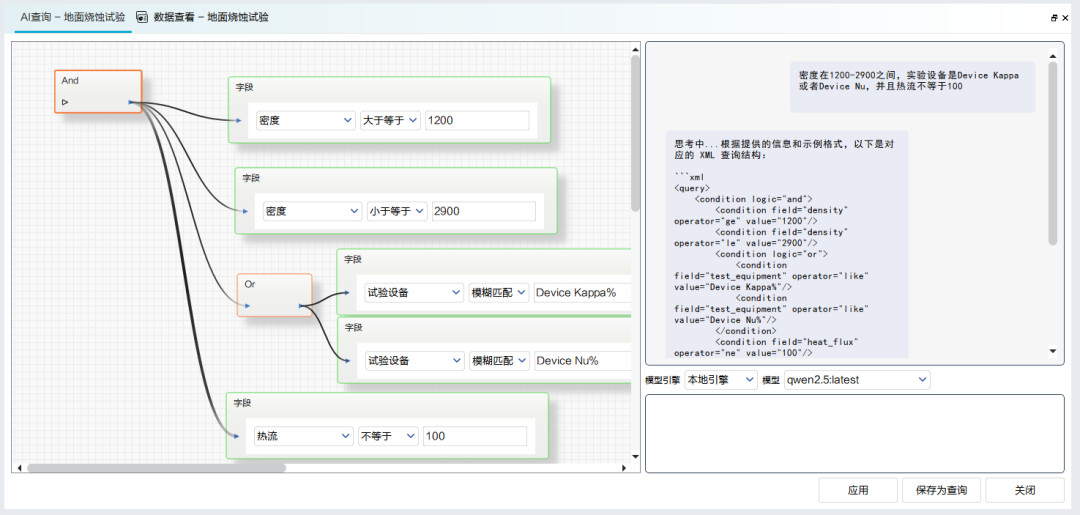Click the 模型引擎 label

tap(663, 380)
